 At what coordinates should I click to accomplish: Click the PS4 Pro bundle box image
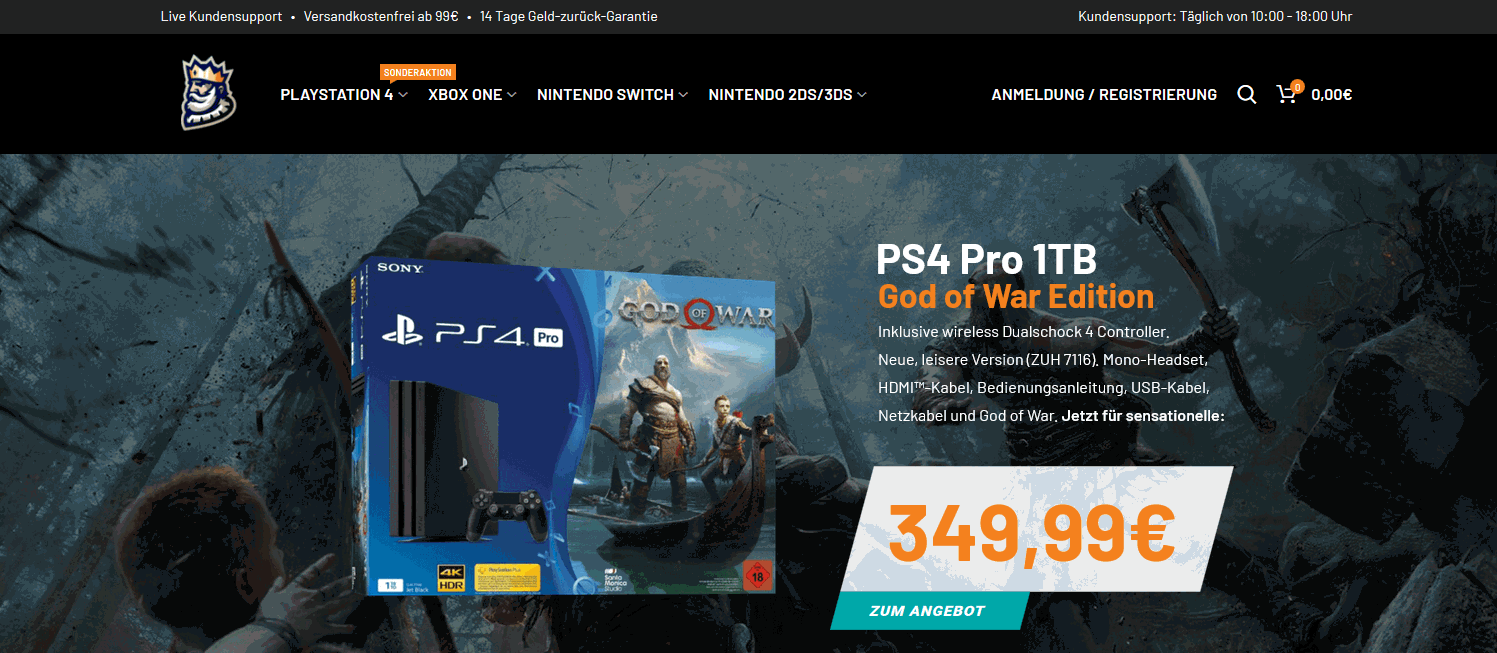coord(563,430)
